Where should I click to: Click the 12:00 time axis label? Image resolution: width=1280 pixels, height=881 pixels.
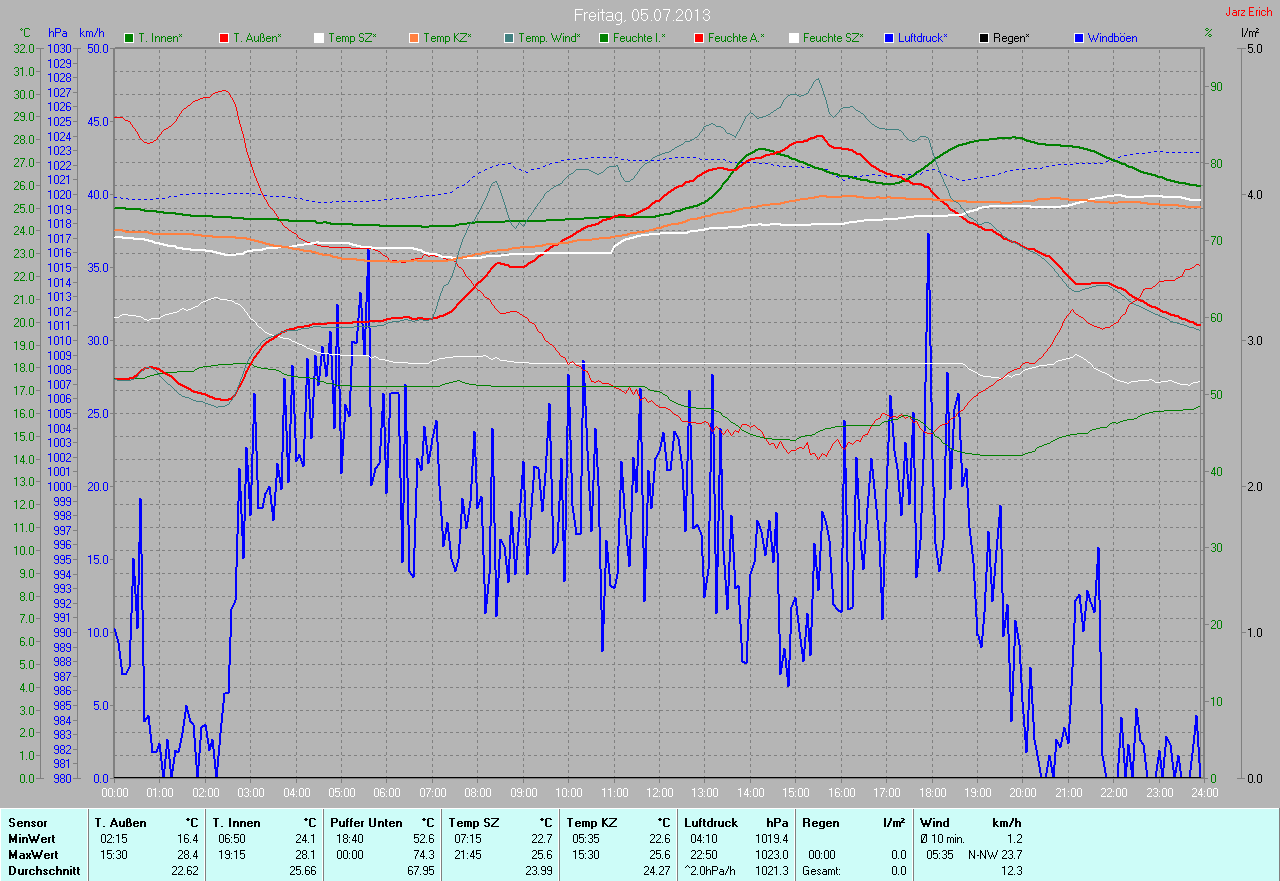(659, 792)
